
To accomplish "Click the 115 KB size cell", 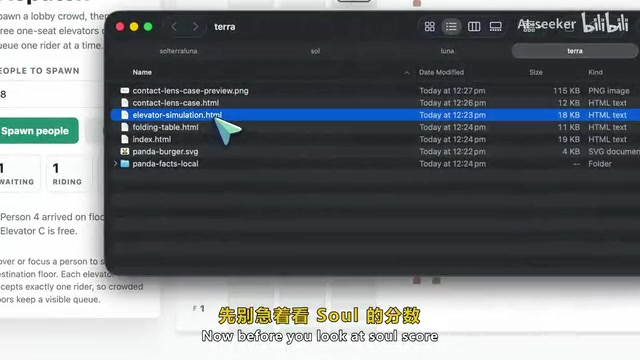I will [x=566, y=91].
